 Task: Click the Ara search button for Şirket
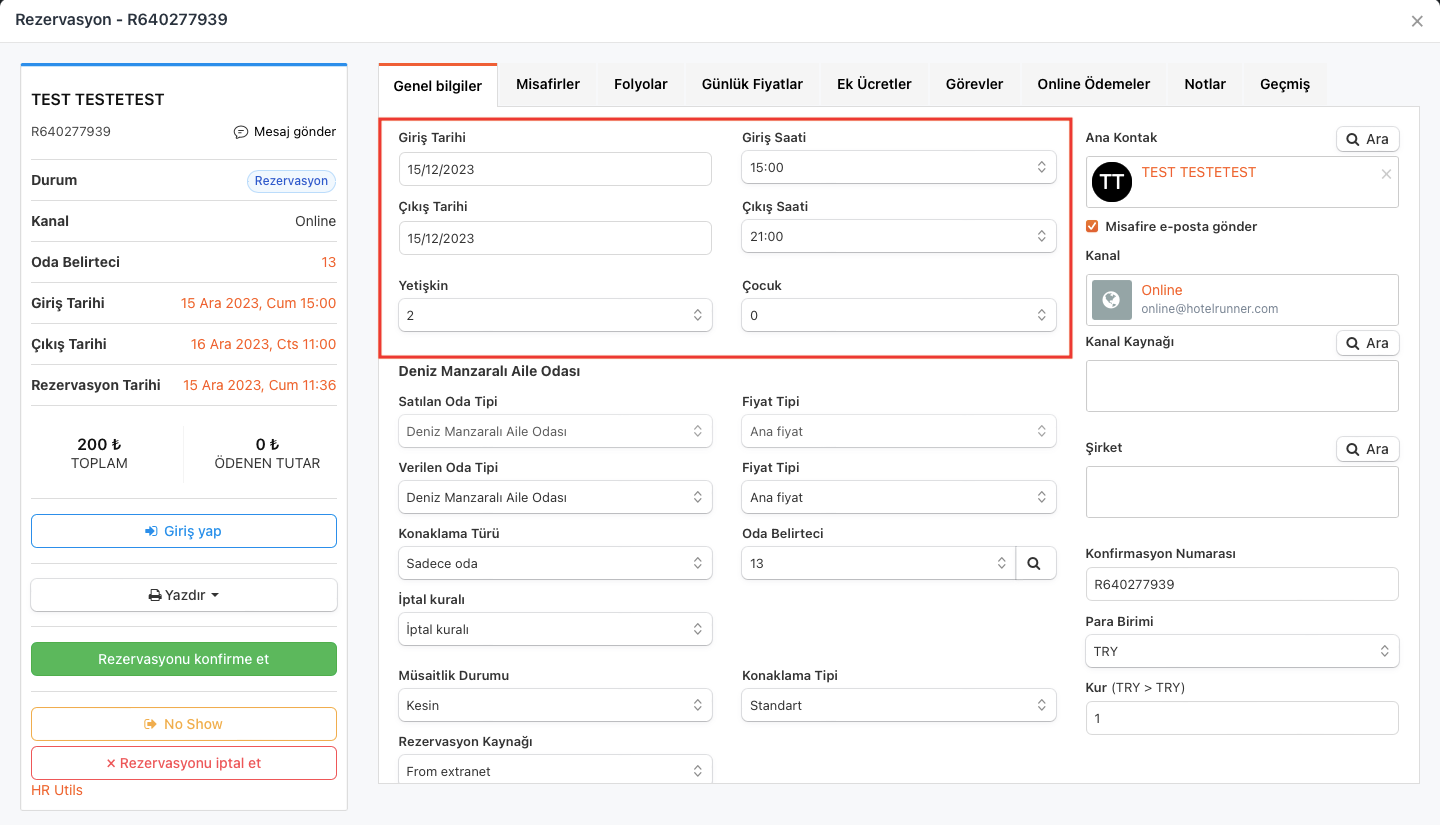pos(1367,449)
